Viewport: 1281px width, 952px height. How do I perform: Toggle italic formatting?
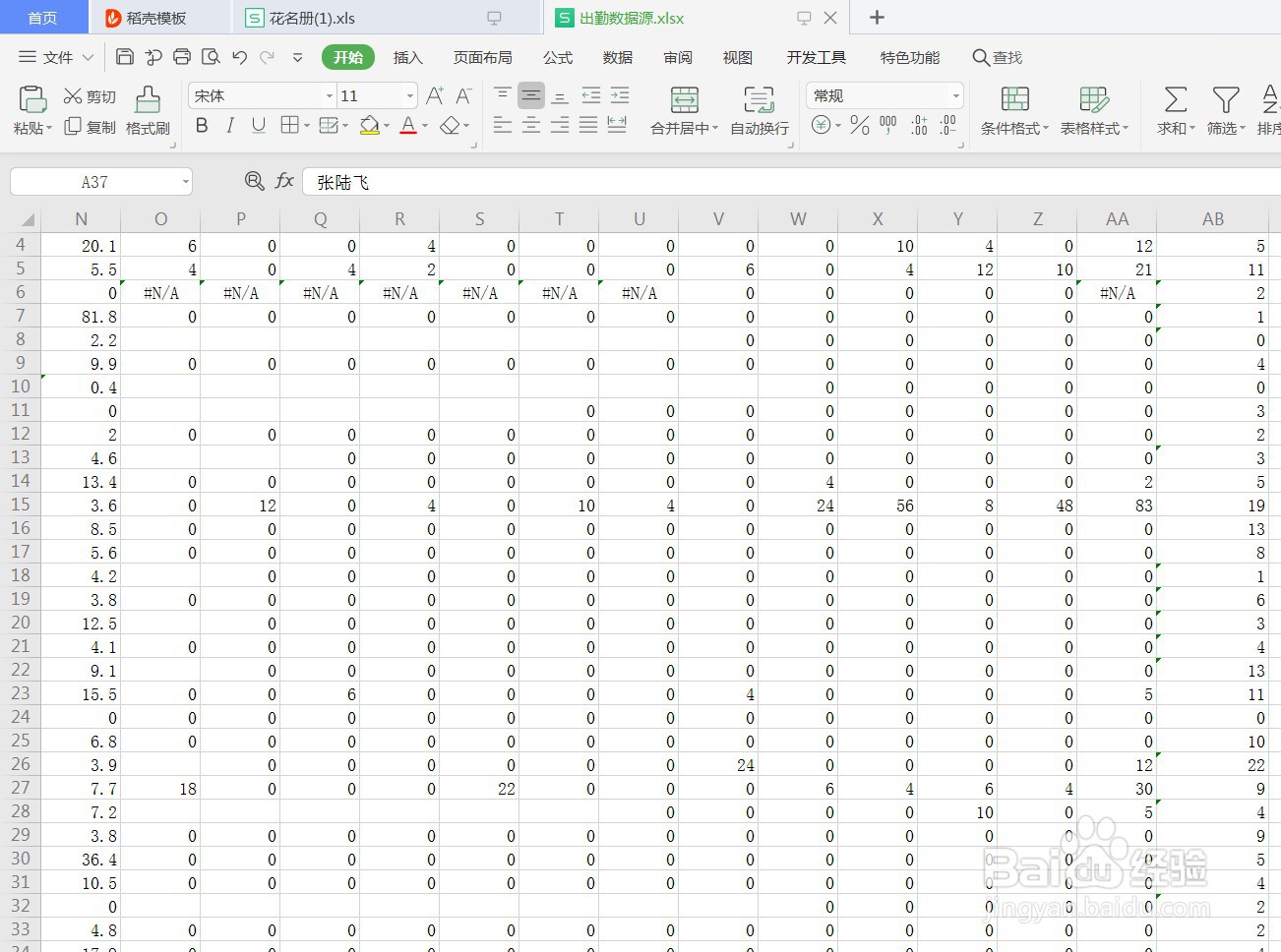tap(229, 126)
